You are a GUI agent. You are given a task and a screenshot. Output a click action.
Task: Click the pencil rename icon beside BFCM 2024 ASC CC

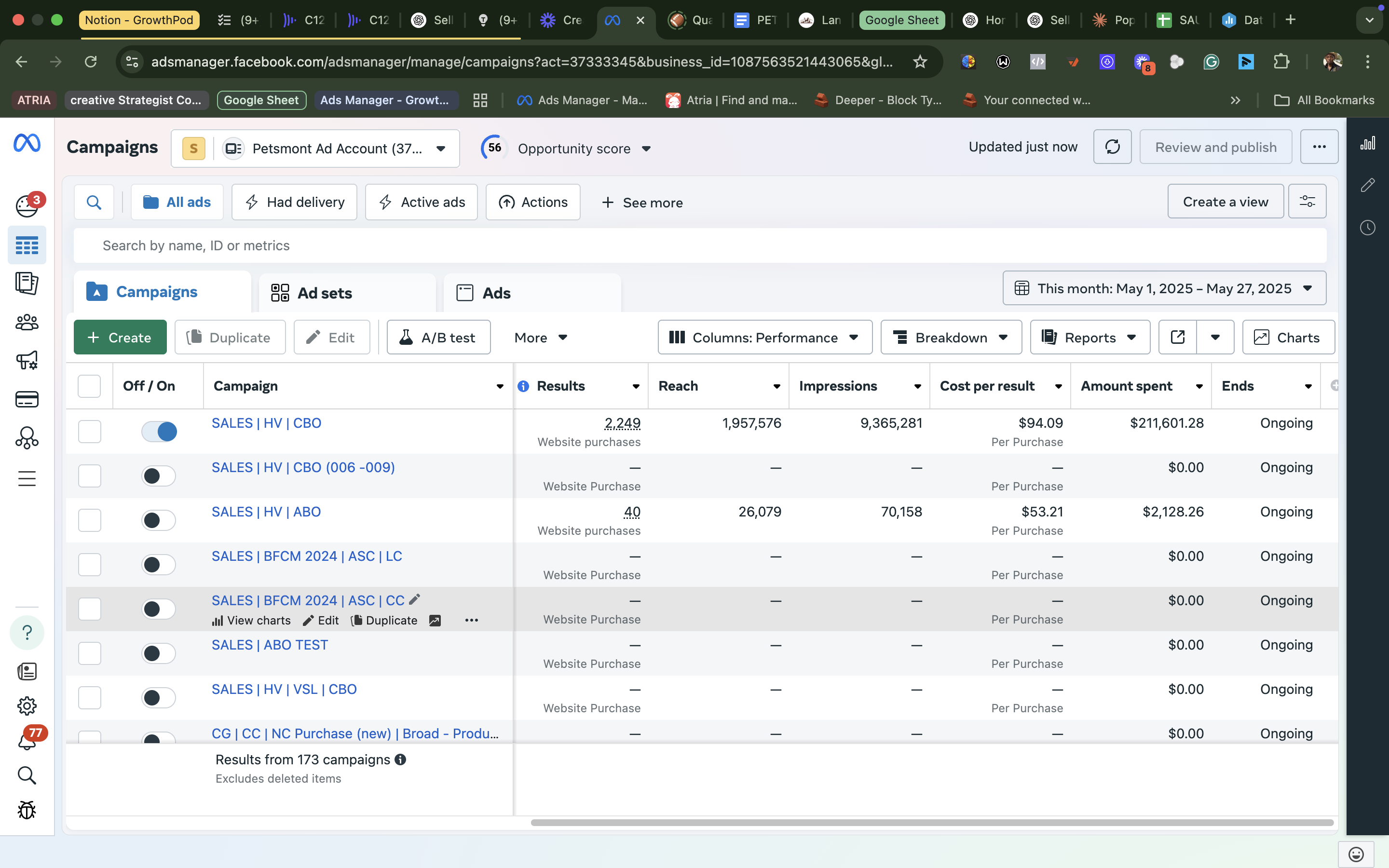click(x=414, y=599)
